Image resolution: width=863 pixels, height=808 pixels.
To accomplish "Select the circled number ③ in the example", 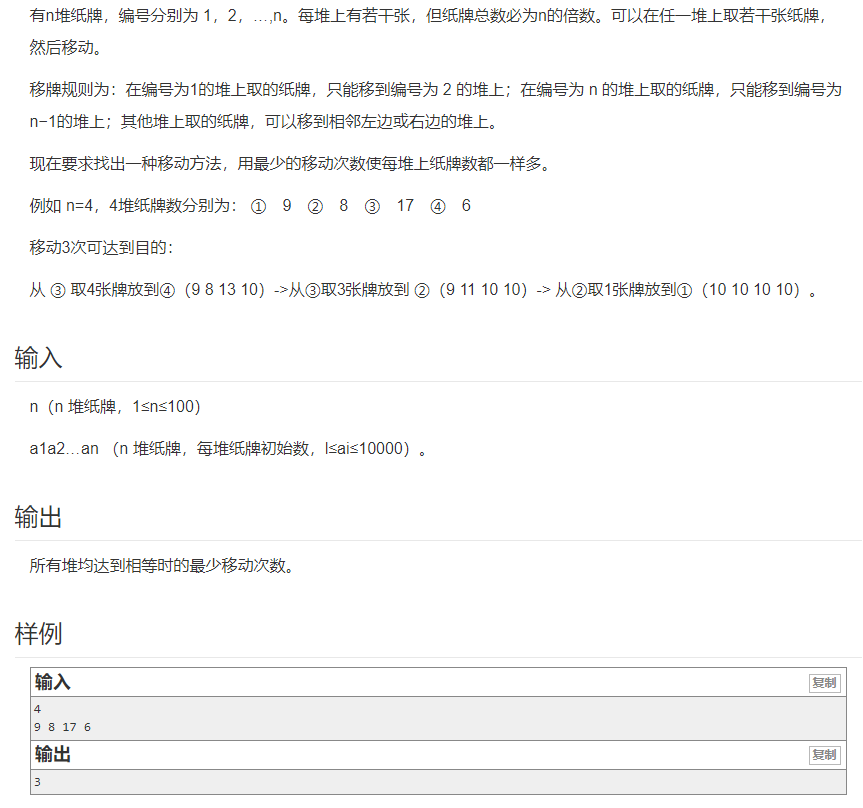I will point(371,207).
